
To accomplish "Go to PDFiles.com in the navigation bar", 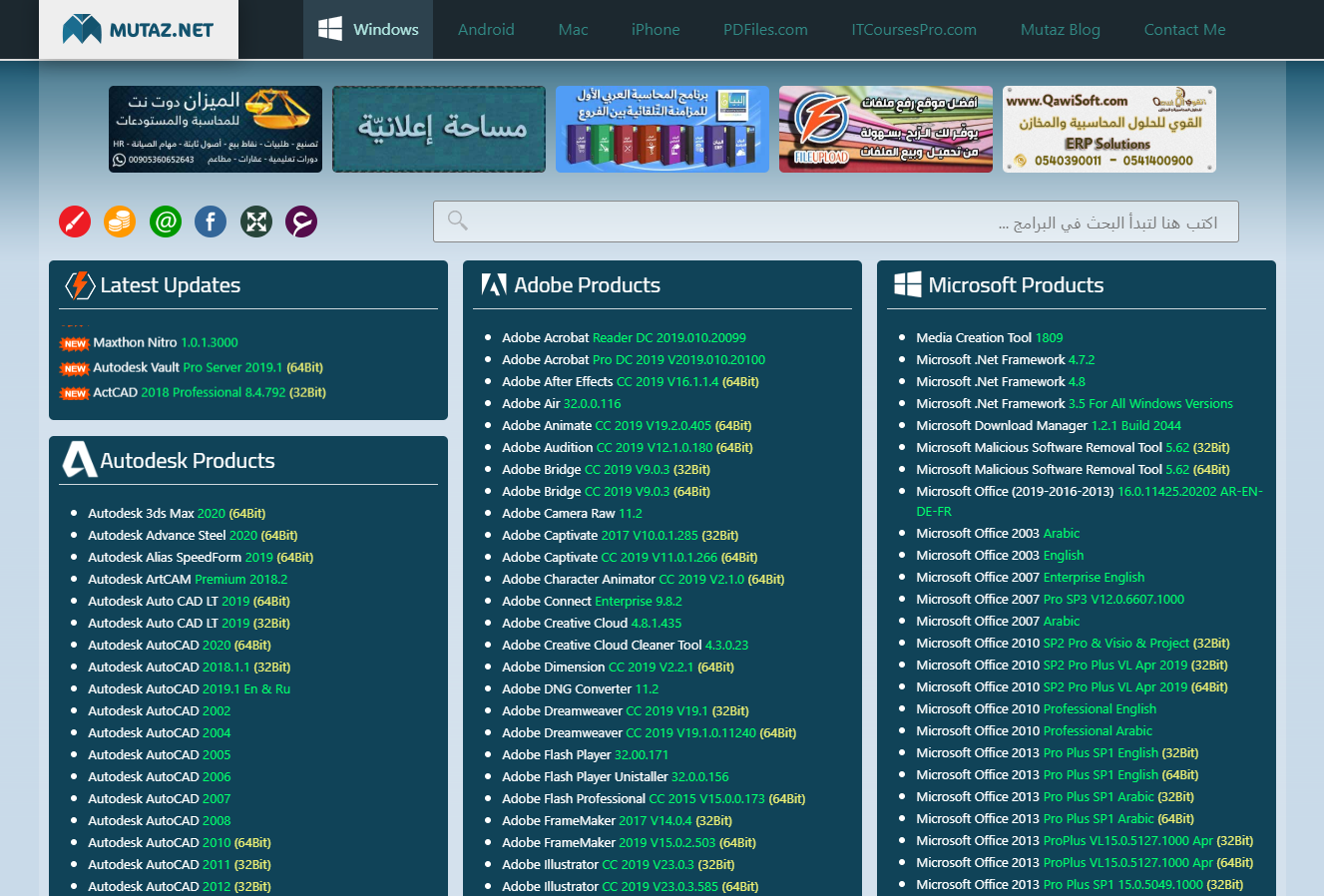I will [765, 30].
